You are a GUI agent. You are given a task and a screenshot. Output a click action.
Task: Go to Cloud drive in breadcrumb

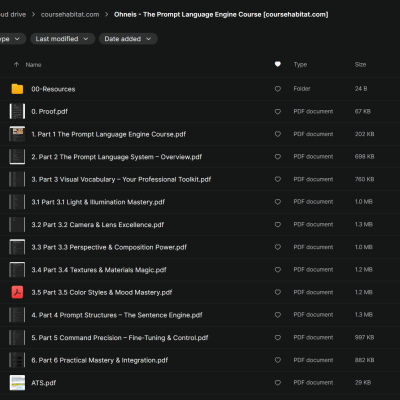13,15
